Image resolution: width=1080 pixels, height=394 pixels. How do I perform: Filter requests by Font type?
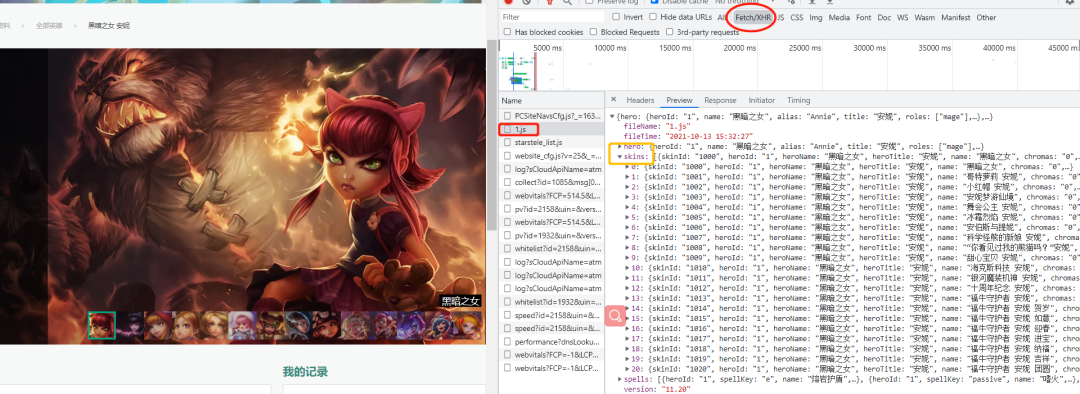click(x=864, y=18)
